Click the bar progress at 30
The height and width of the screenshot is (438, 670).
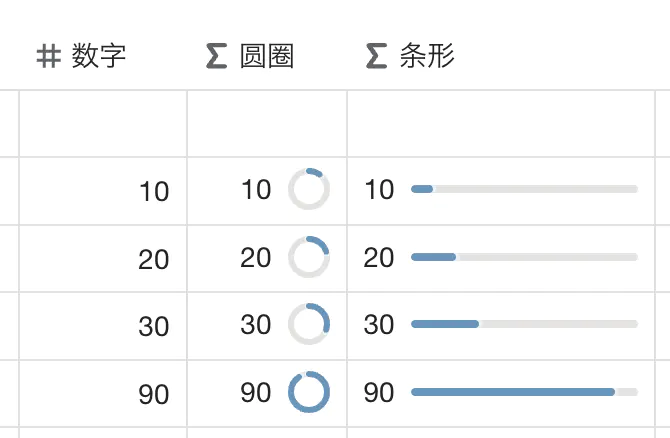point(524,324)
